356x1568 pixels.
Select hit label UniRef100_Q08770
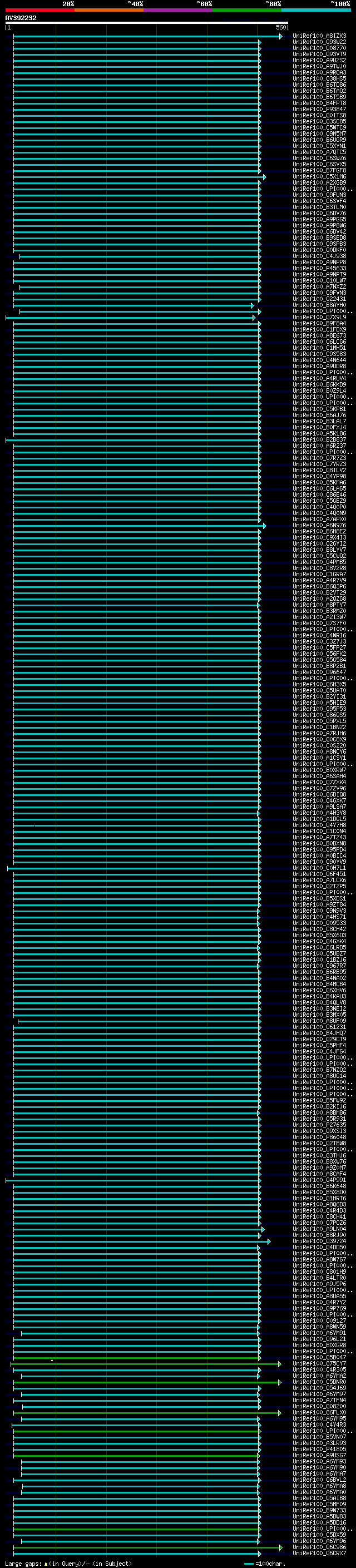coord(319,48)
